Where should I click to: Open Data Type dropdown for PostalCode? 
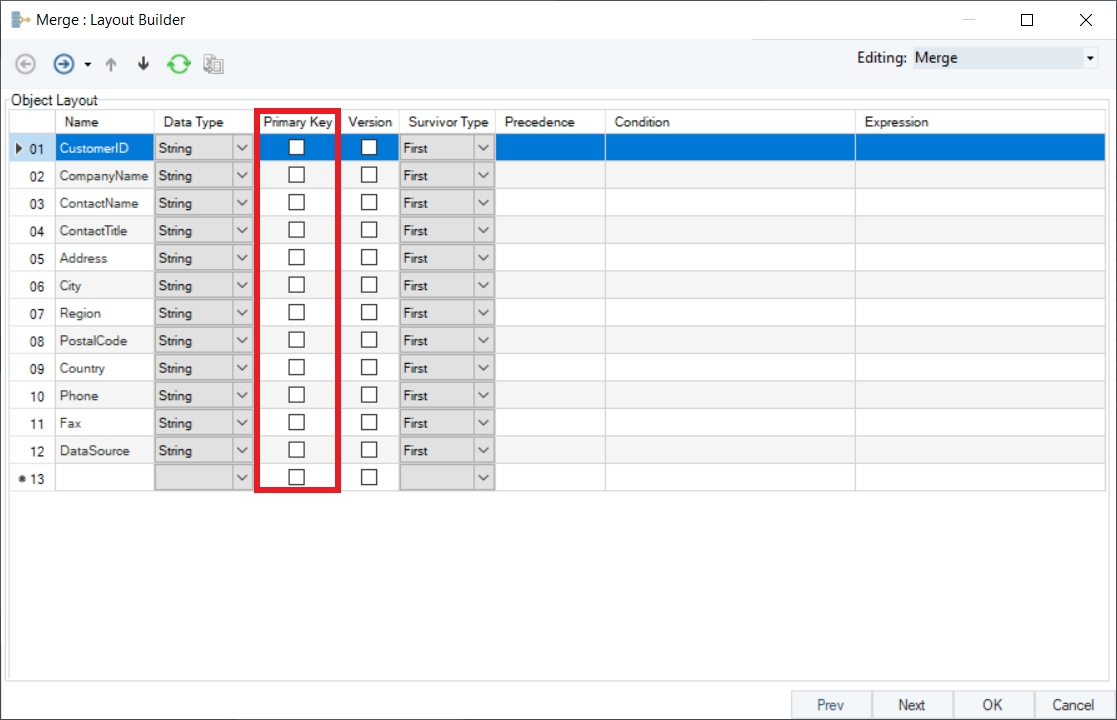click(x=242, y=340)
